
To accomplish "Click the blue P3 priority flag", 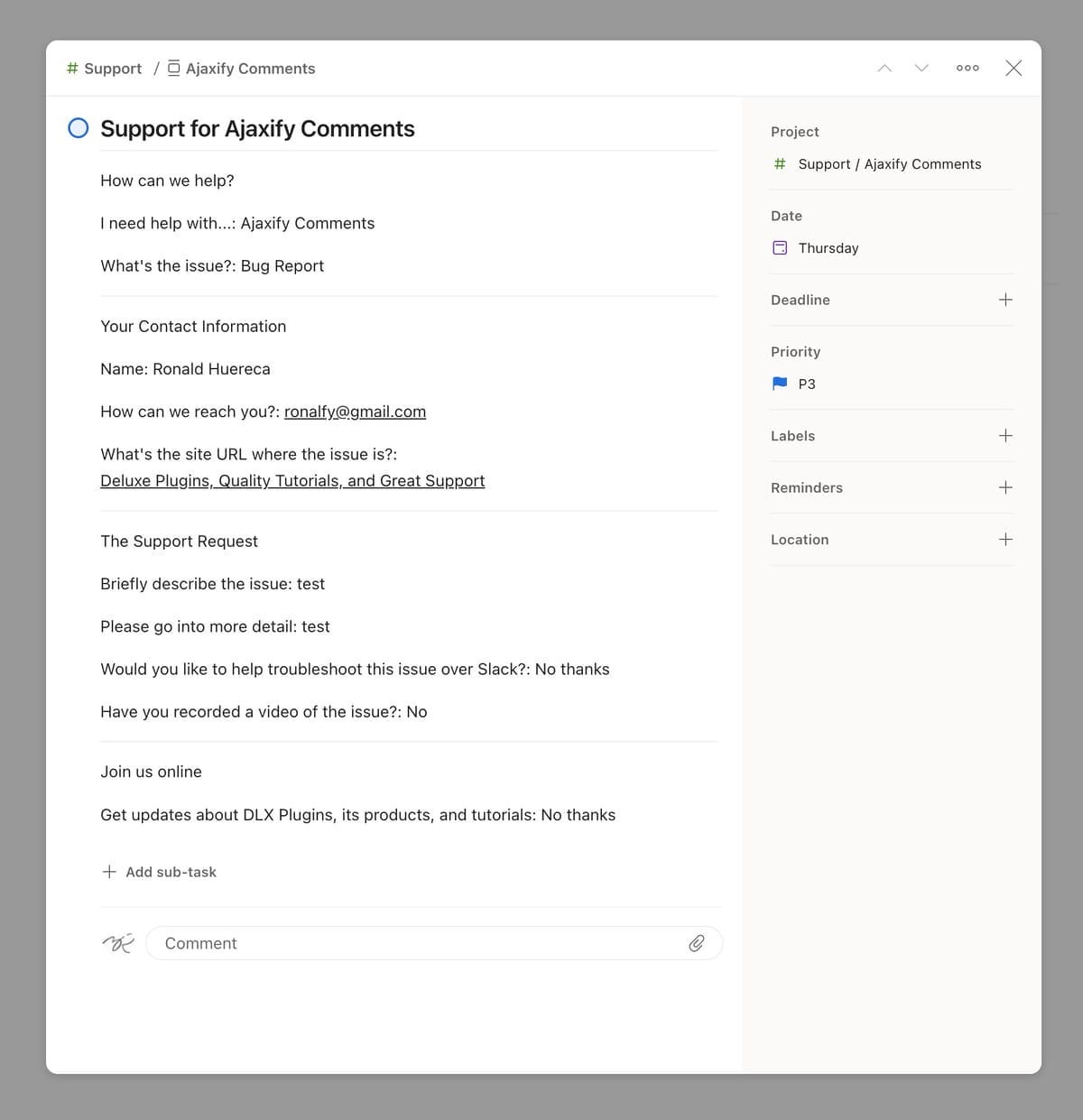I will coord(780,384).
